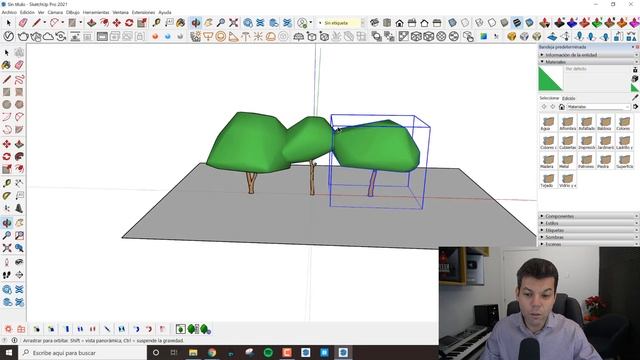Click the Tape Measure in left toolbar
This screenshot has width=640, height=360.
(7, 184)
